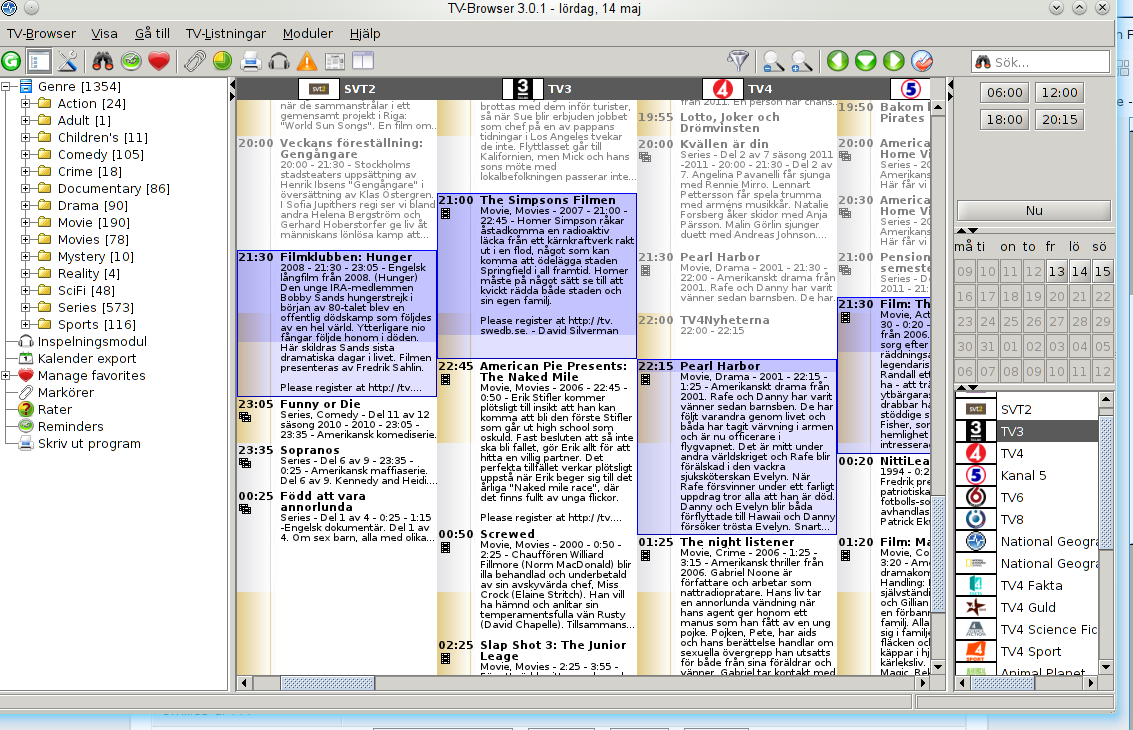
Task: Expand the Action [24] genre folder
Action: tap(25, 103)
